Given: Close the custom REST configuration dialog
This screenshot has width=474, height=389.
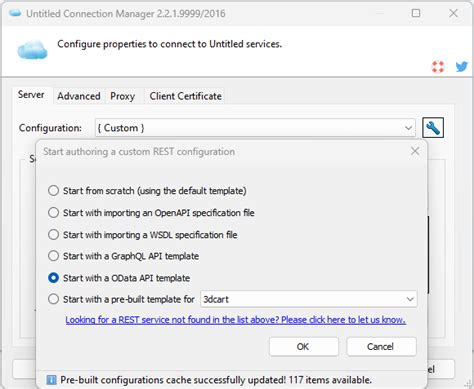Looking at the screenshot, I should (415, 151).
